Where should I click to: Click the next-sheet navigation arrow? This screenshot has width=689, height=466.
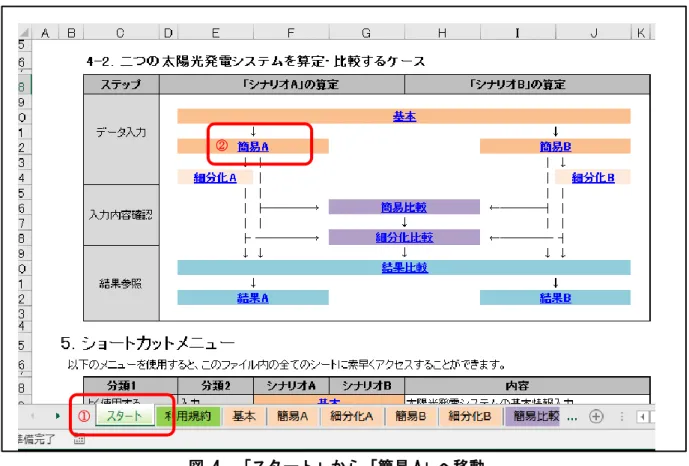(58, 416)
